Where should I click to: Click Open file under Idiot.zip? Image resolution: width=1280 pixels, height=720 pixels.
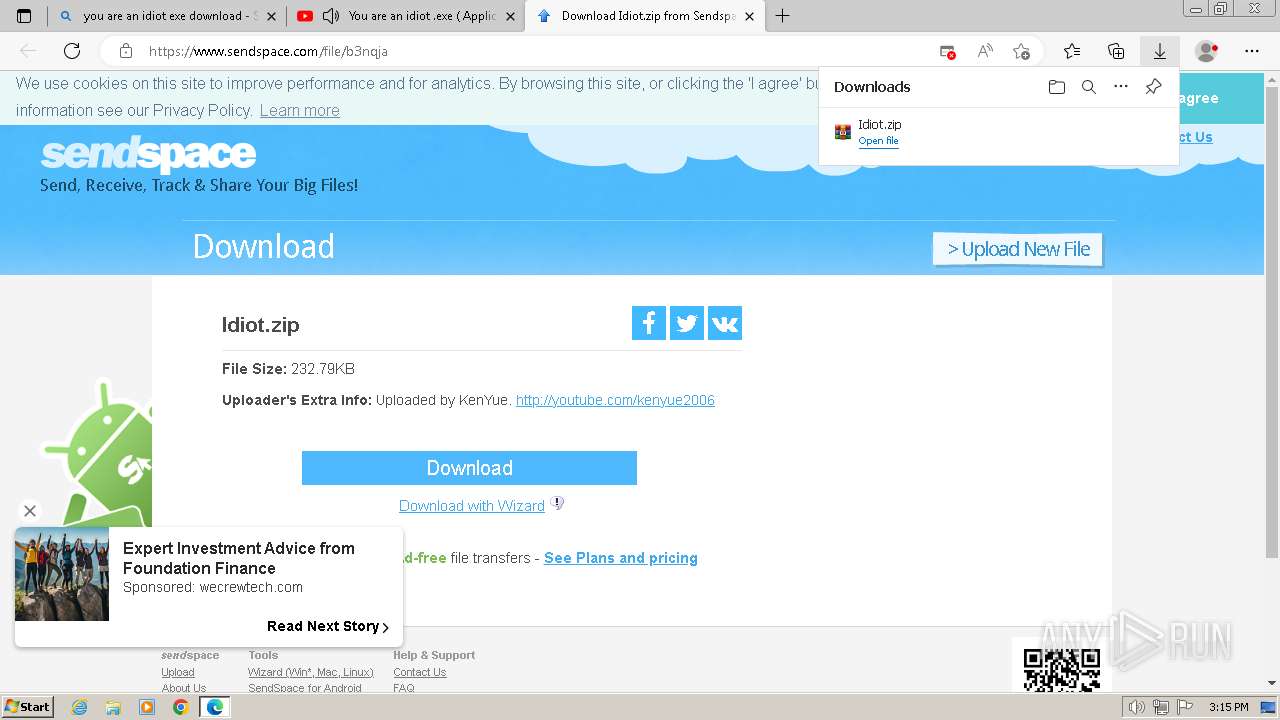pos(878,141)
